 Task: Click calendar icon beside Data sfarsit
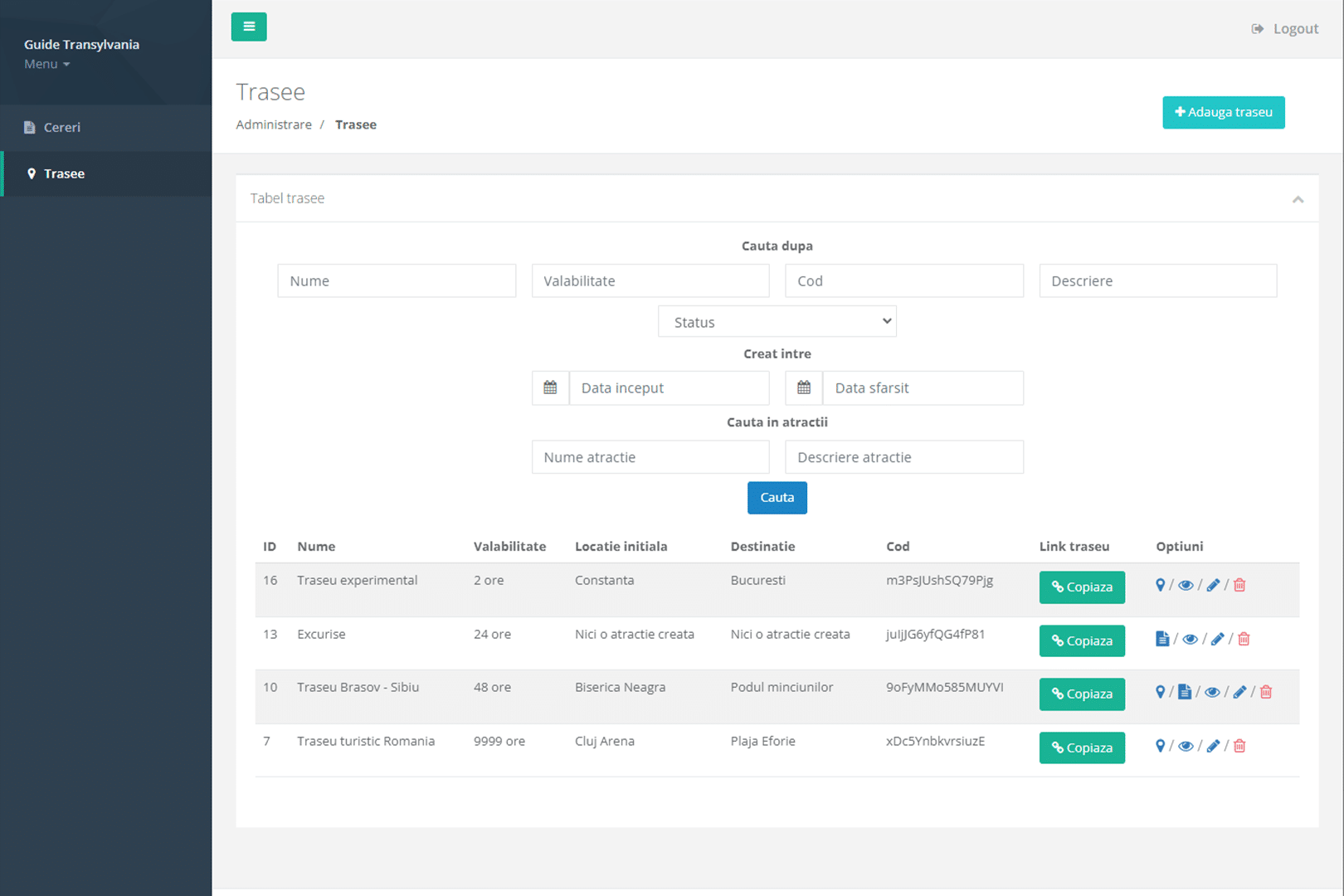tap(804, 387)
